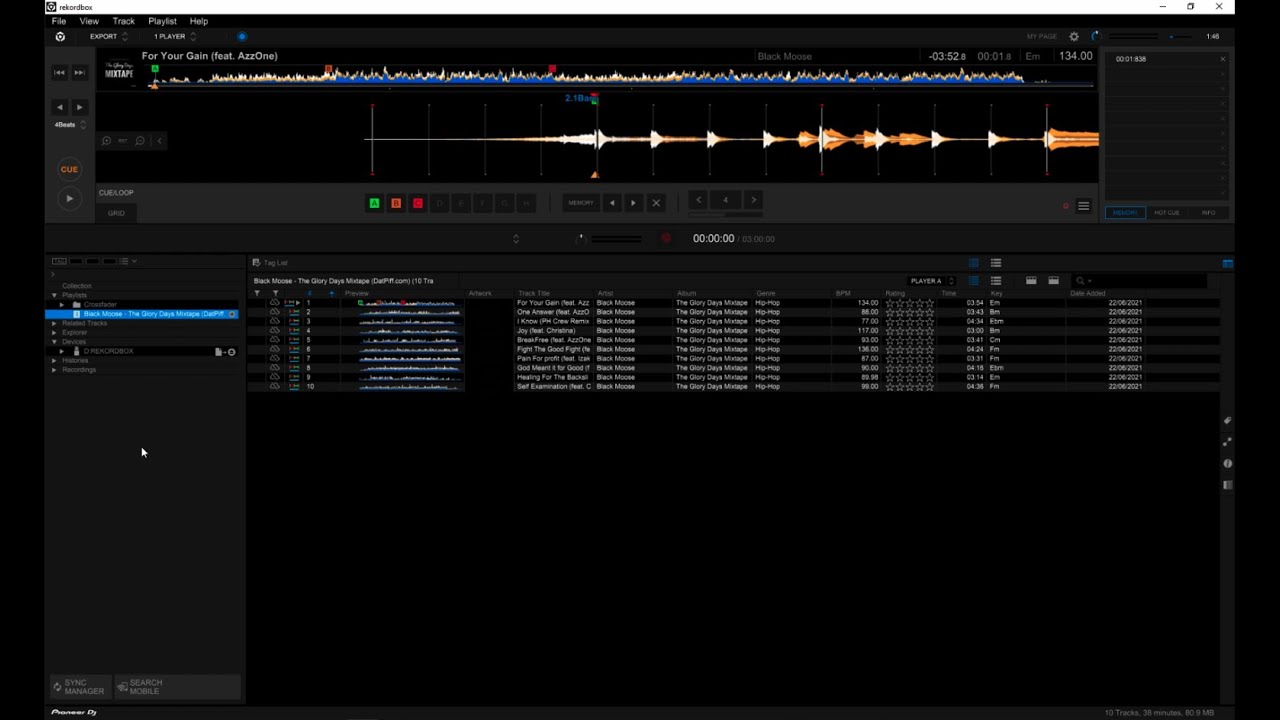Viewport: 1280px width, 720px height.
Task: Decrease the loop beat value of 4
Action: [698, 200]
